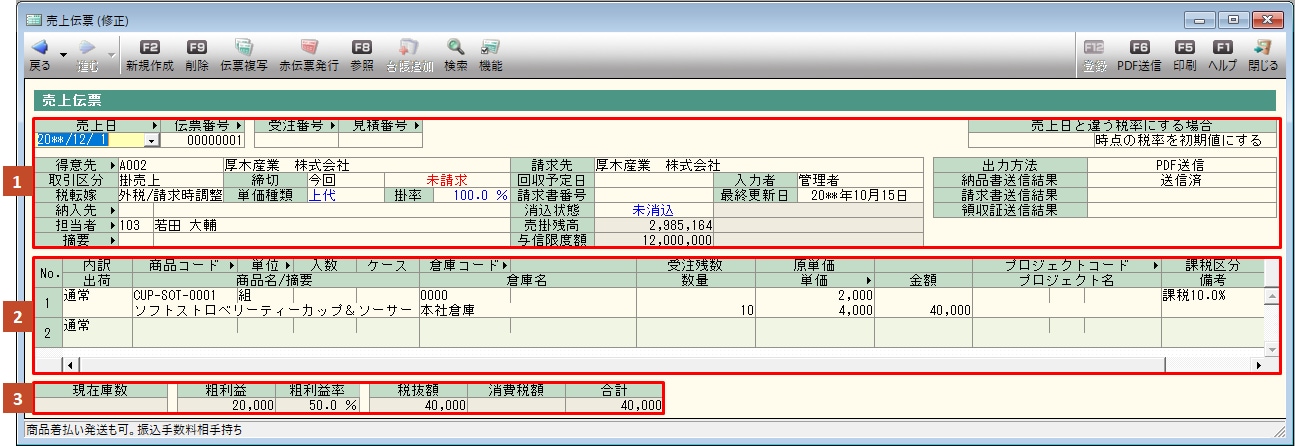Click the 税転嫁 value 外税/請求時調整
The width and height of the screenshot is (1295, 446).
coord(169,195)
